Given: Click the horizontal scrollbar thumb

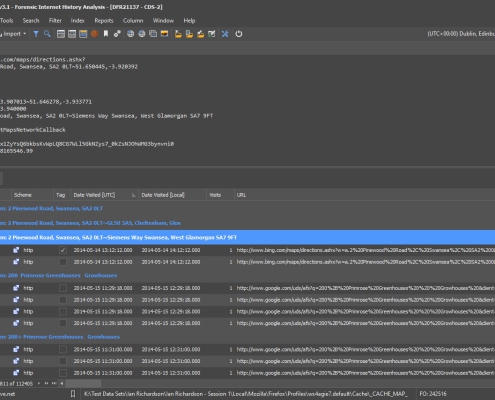Looking at the screenshot, I should pos(83,383).
